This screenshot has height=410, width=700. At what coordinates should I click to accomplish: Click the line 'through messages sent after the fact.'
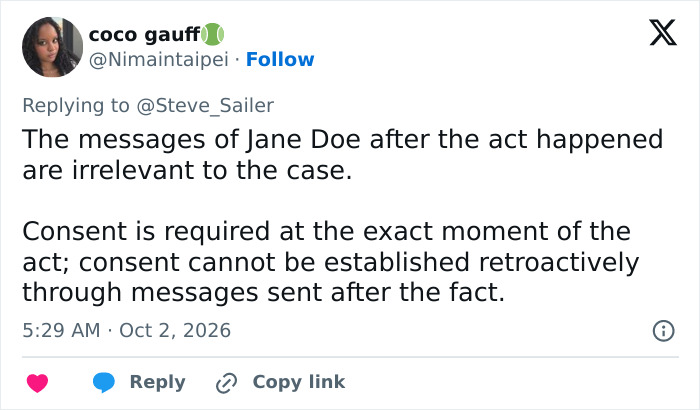click(263, 293)
